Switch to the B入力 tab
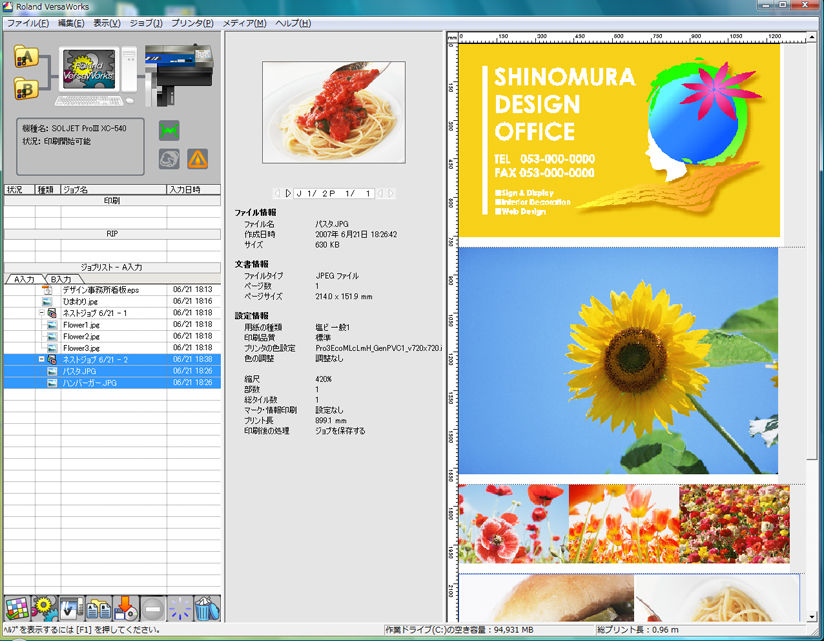The width and height of the screenshot is (824, 641). pyautogui.click(x=62, y=279)
